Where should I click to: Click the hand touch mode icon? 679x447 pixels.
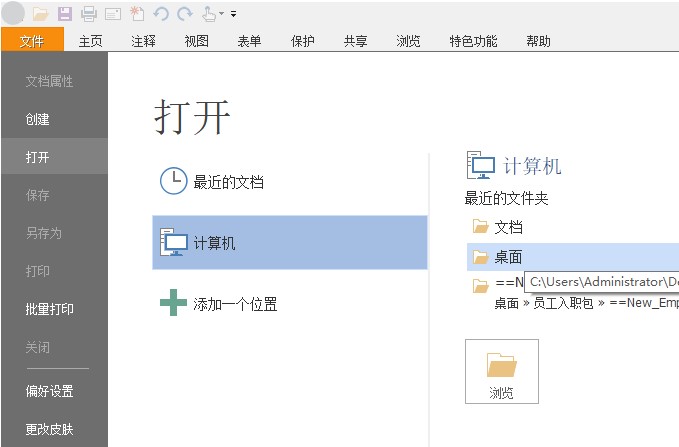[209, 14]
